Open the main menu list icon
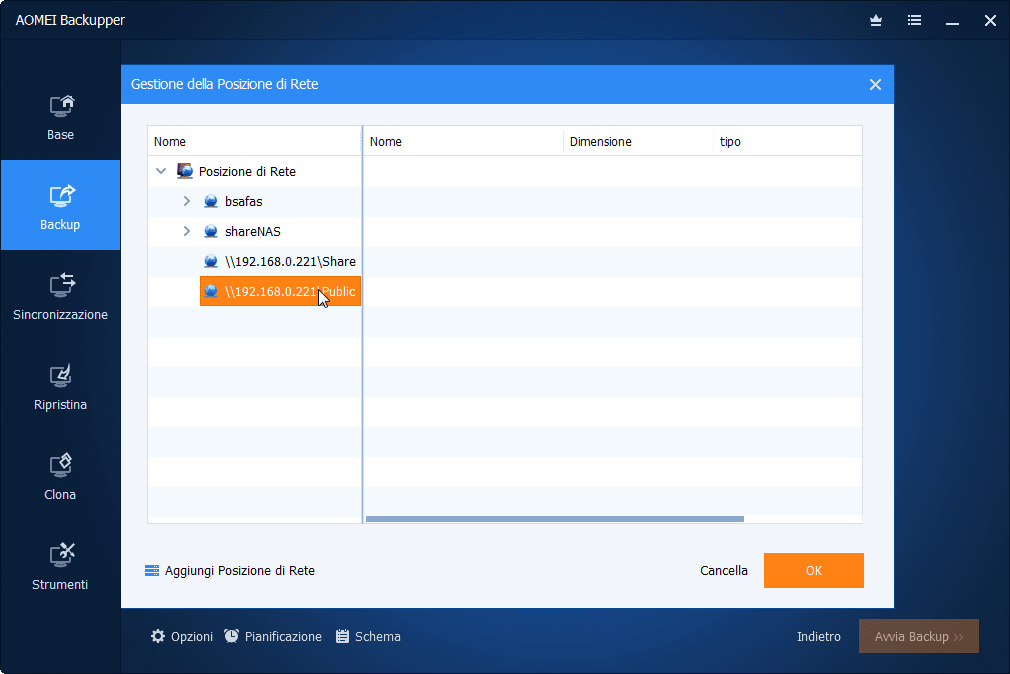Viewport: 1010px width, 674px height. pyautogui.click(x=914, y=21)
